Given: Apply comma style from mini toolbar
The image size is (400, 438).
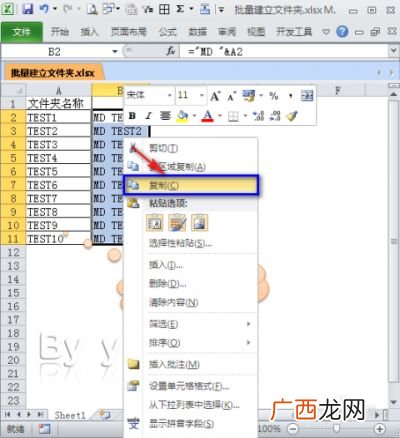Looking at the screenshot, I should (291, 96).
